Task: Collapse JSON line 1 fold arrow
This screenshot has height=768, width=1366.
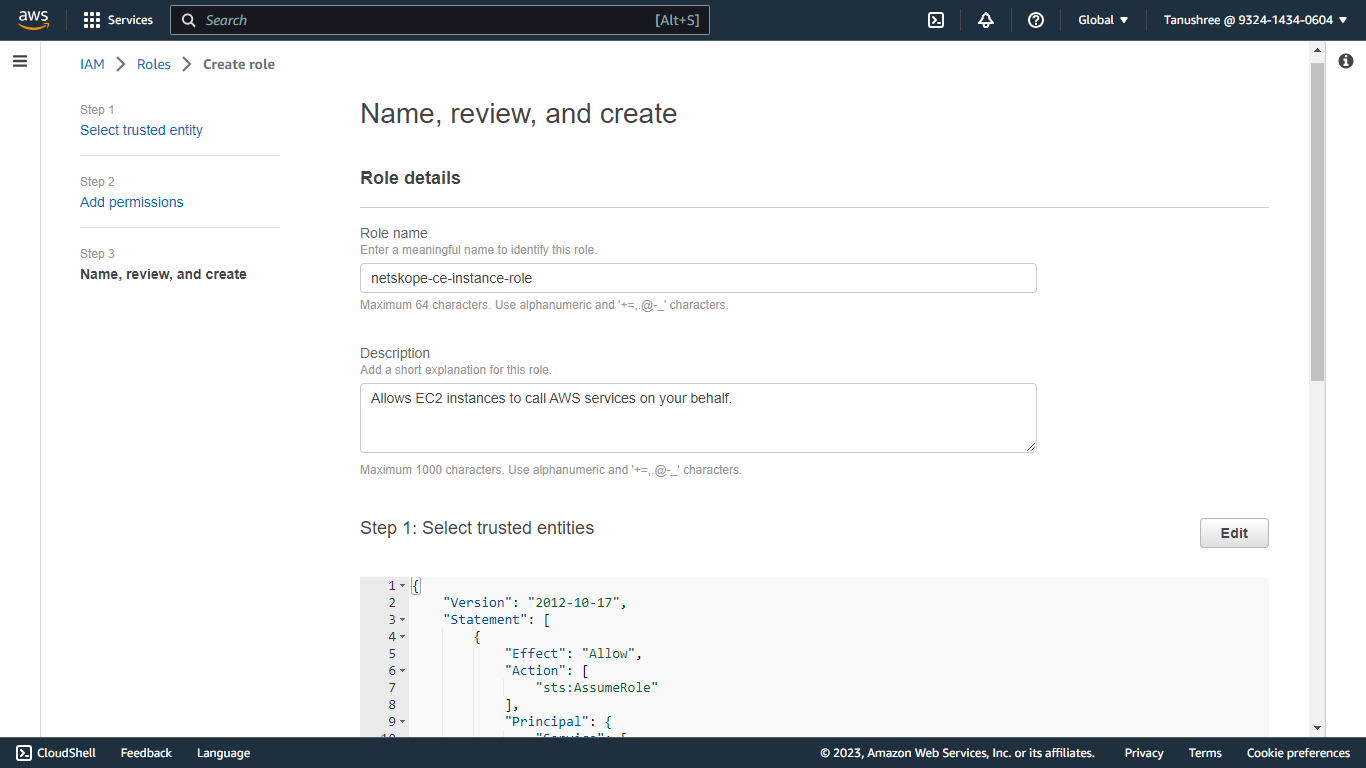Action: pos(402,586)
